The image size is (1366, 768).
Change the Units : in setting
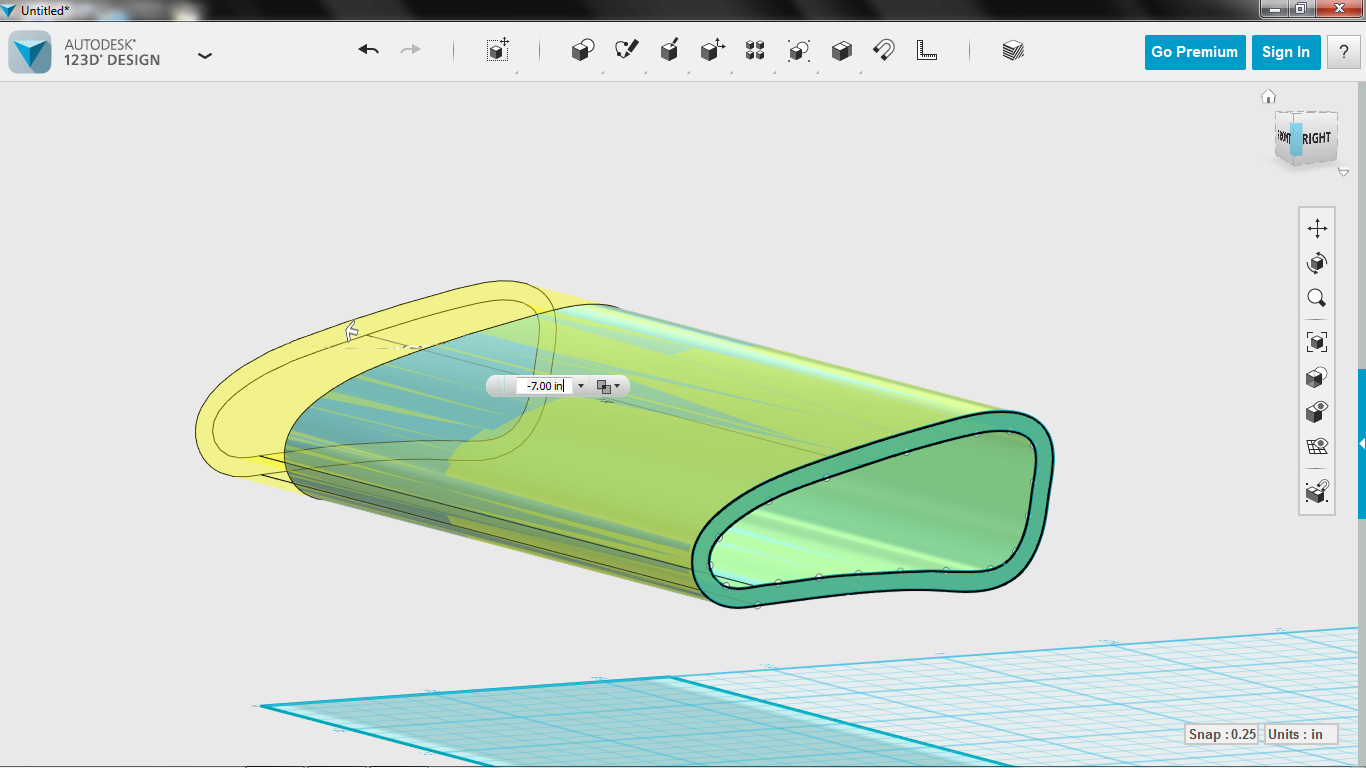(1301, 734)
